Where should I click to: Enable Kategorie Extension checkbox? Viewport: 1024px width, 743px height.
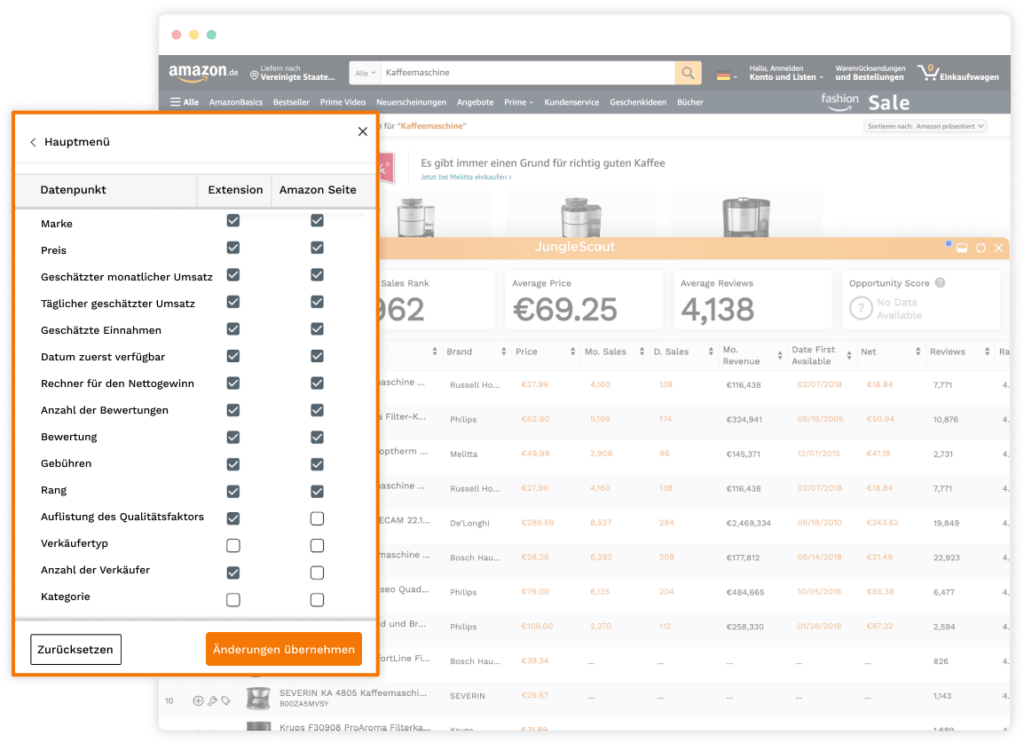pos(233,599)
